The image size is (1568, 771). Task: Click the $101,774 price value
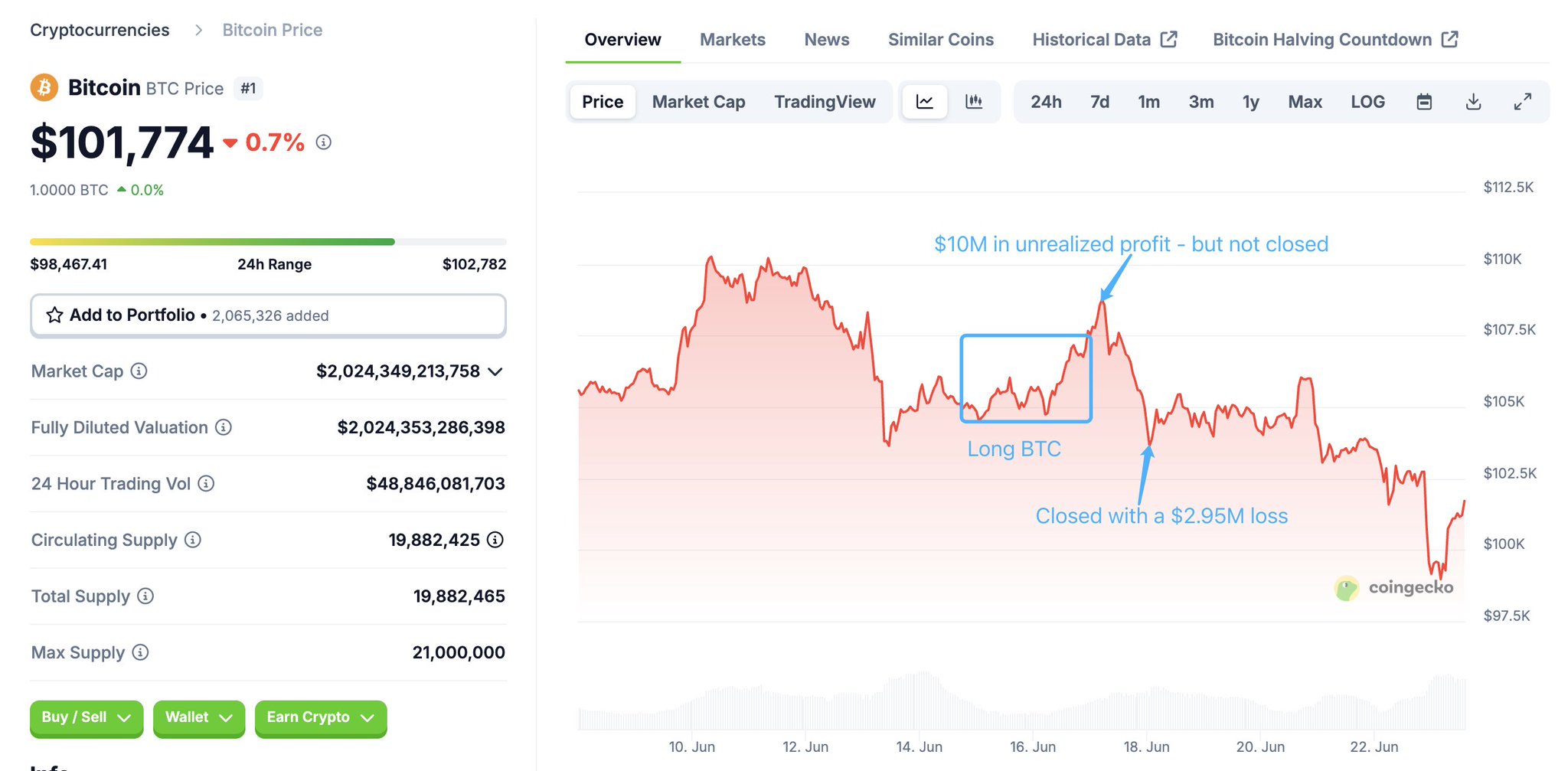pyautogui.click(x=122, y=143)
